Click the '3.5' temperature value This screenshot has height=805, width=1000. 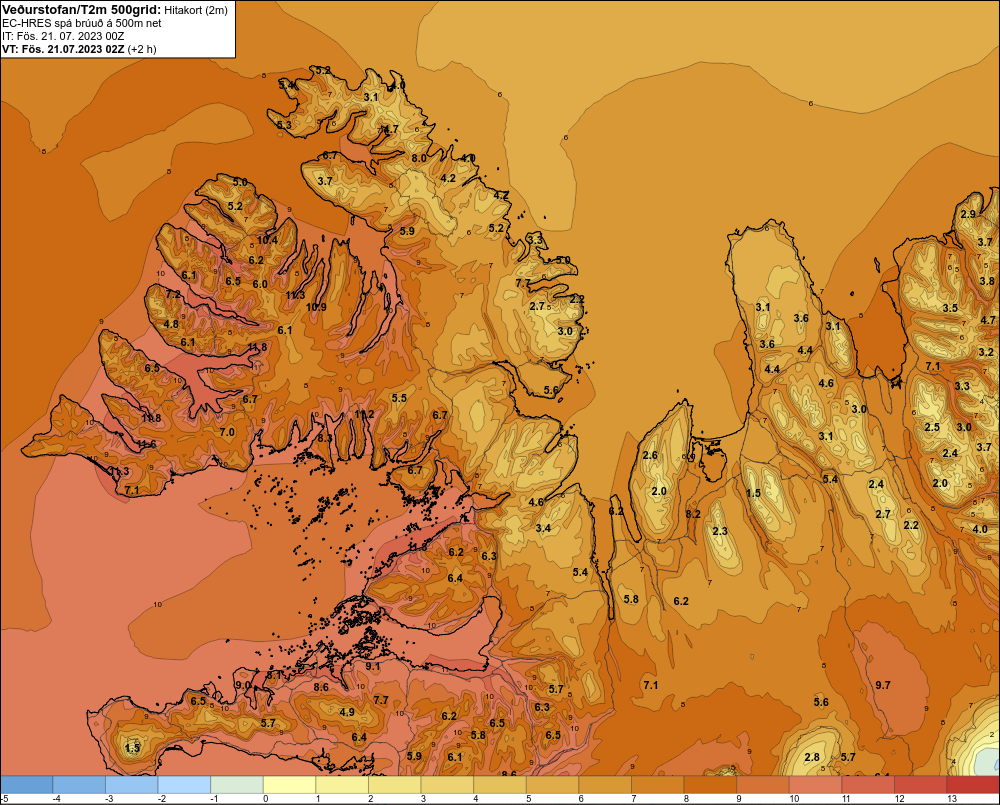(x=950, y=308)
